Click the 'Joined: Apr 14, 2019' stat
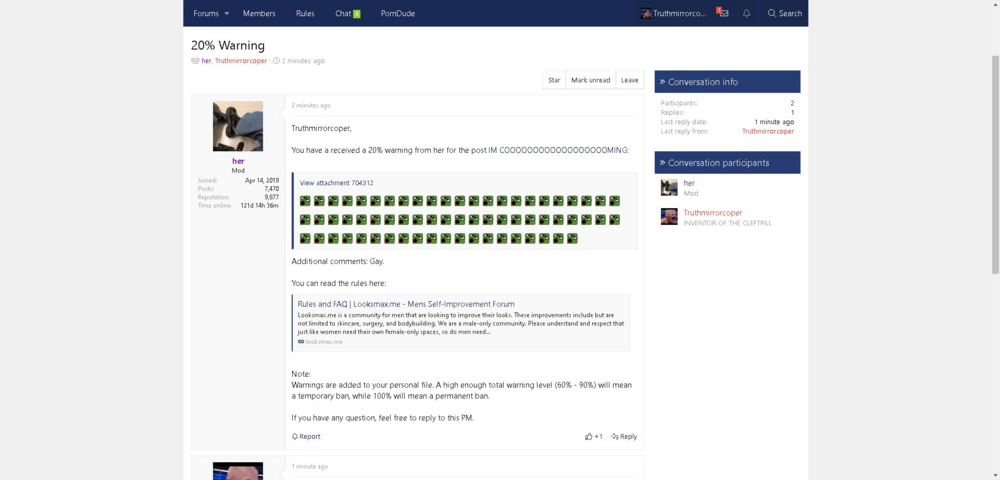1000x480 pixels. point(238,180)
